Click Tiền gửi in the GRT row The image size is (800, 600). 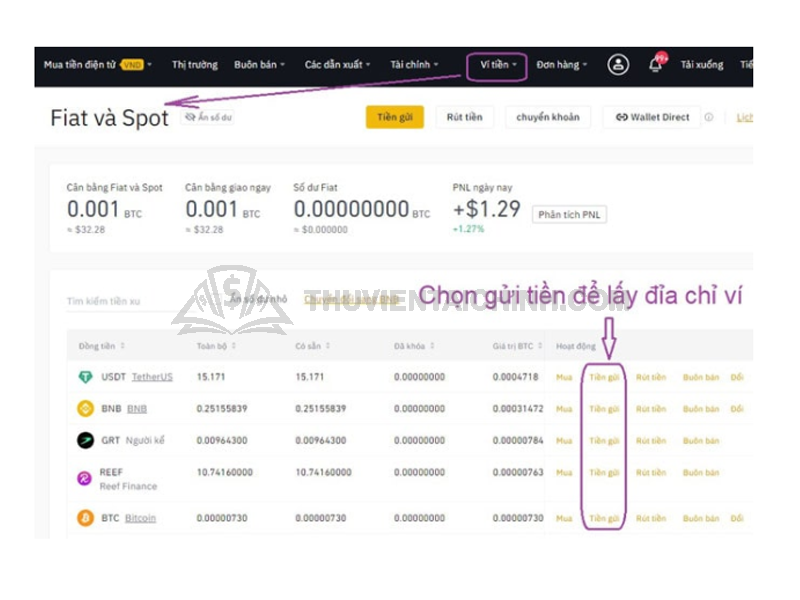[604, 440]
